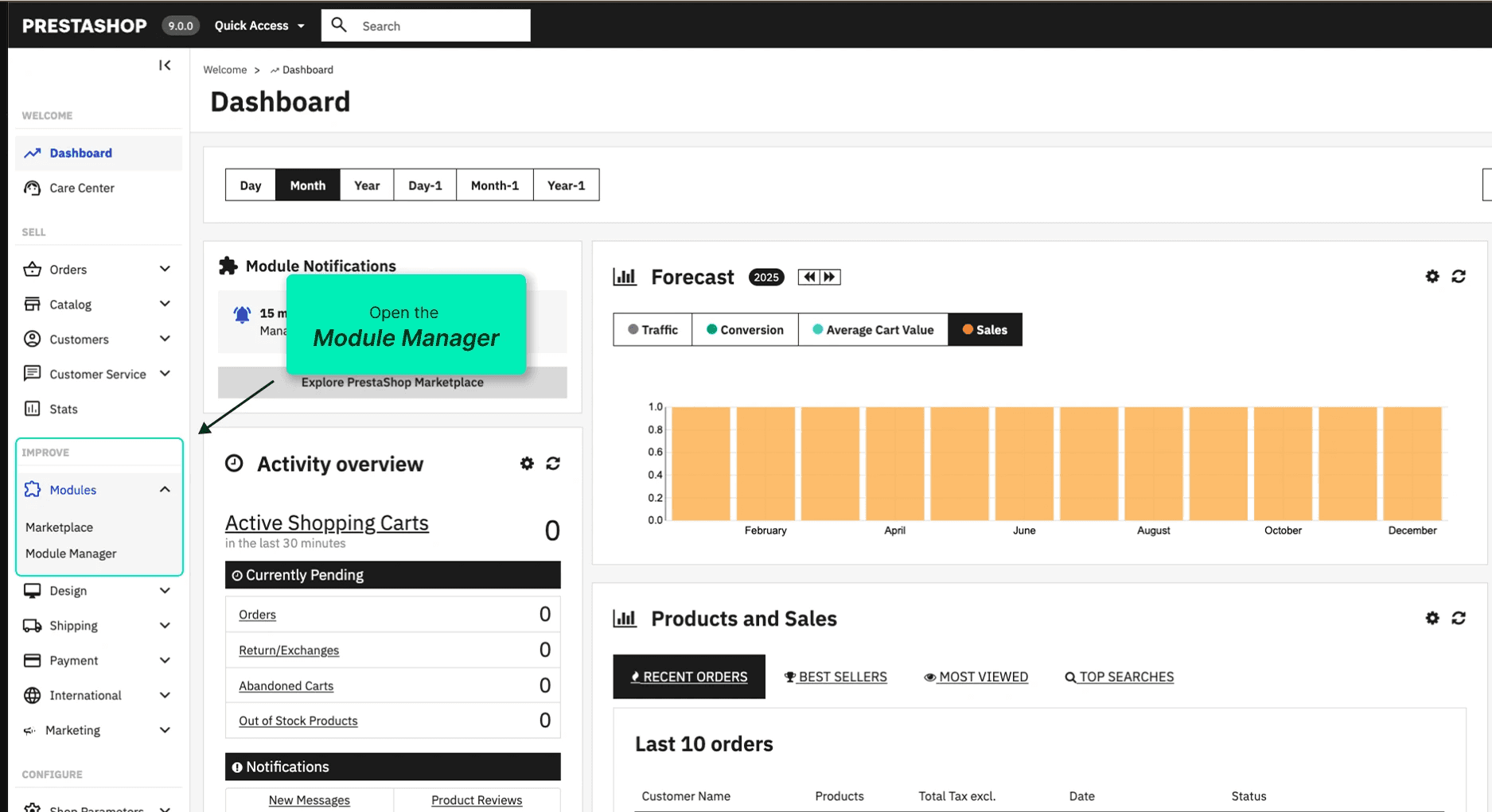Click the PrestaShop logo
Image resolution: width=1492 pixels, height=812 pixels.
(84, 25)
